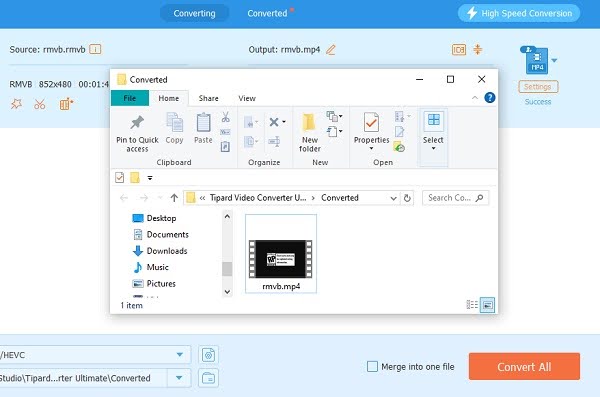Click the scissors cut icon in Tipard

(x=40, y=104)
